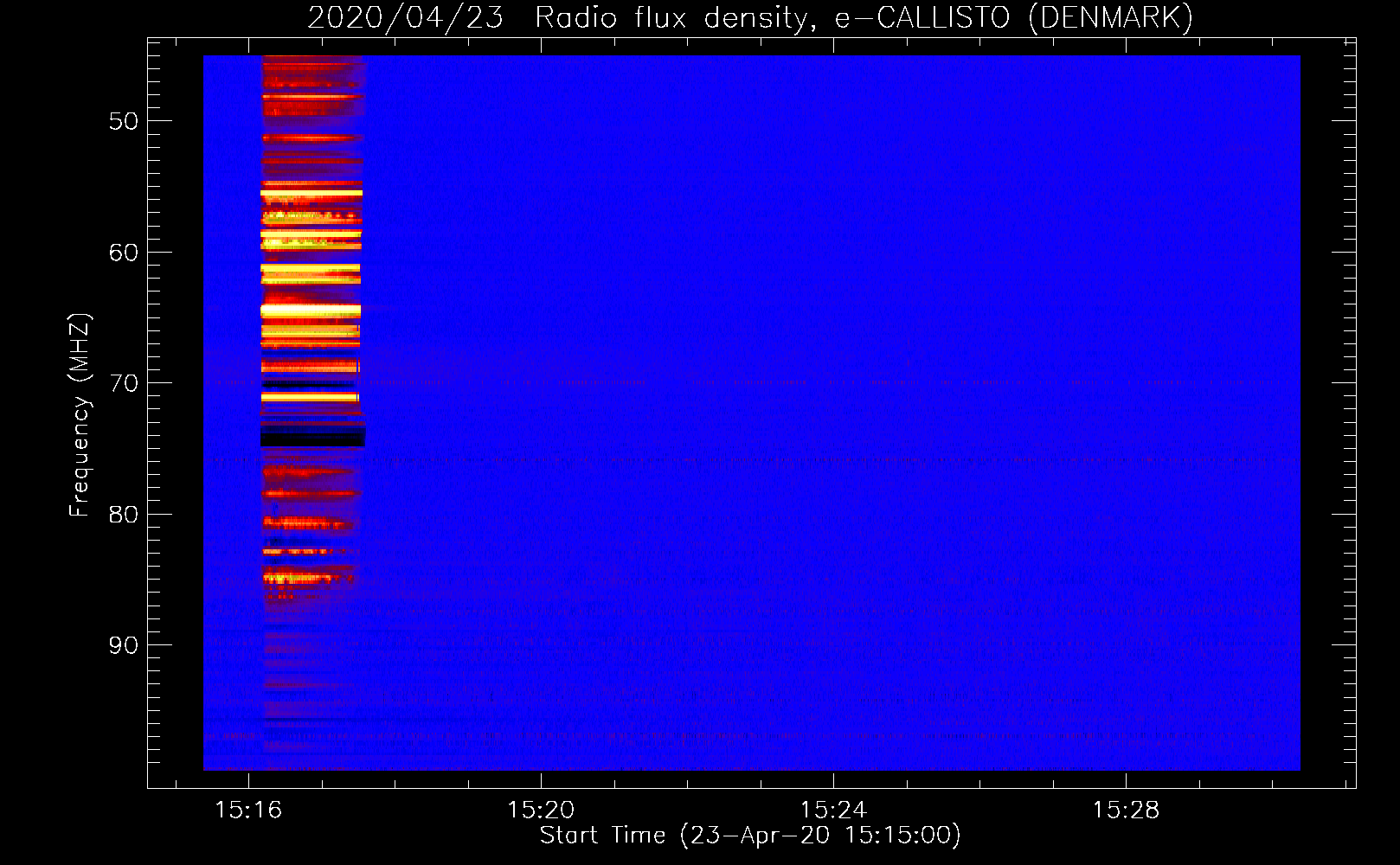Screen dimensions: 1400x865
Task: Click the 'Start Time (23-Apr-20 15:15:00)' label
Action: coord(750,835)
